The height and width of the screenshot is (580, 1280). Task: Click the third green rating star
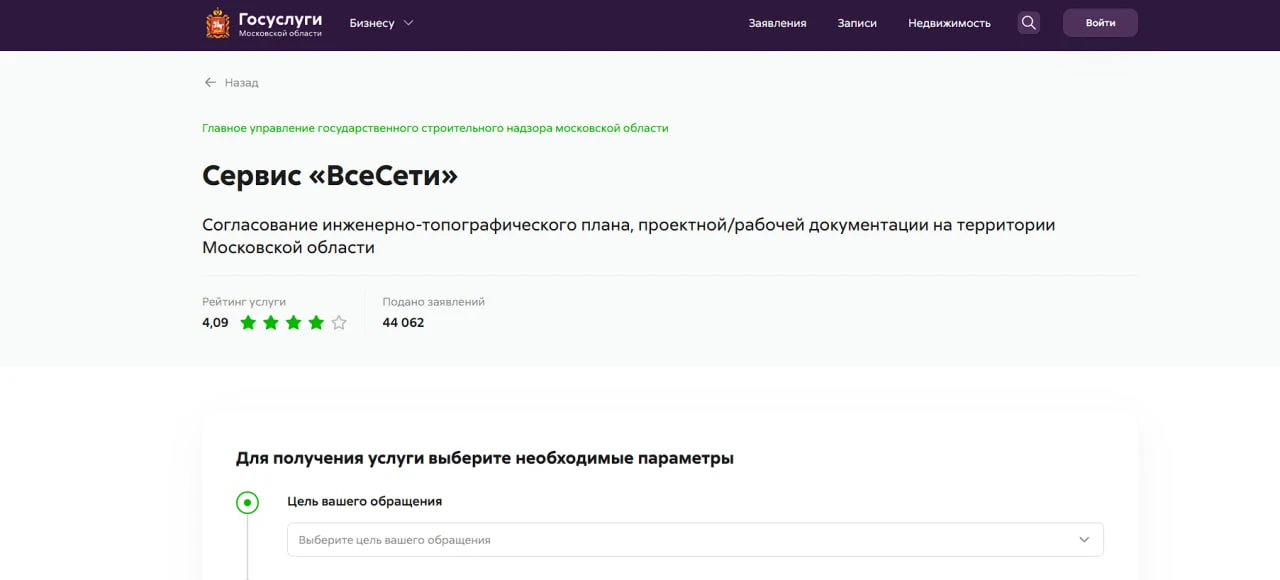point(294,322)
